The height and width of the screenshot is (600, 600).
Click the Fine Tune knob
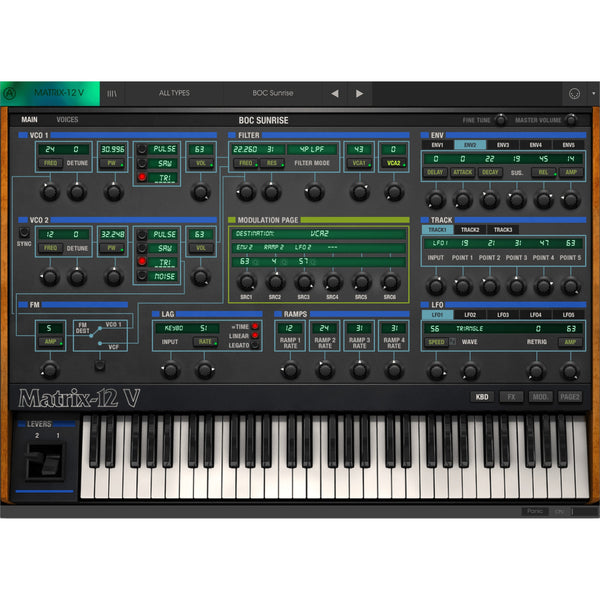497,120
